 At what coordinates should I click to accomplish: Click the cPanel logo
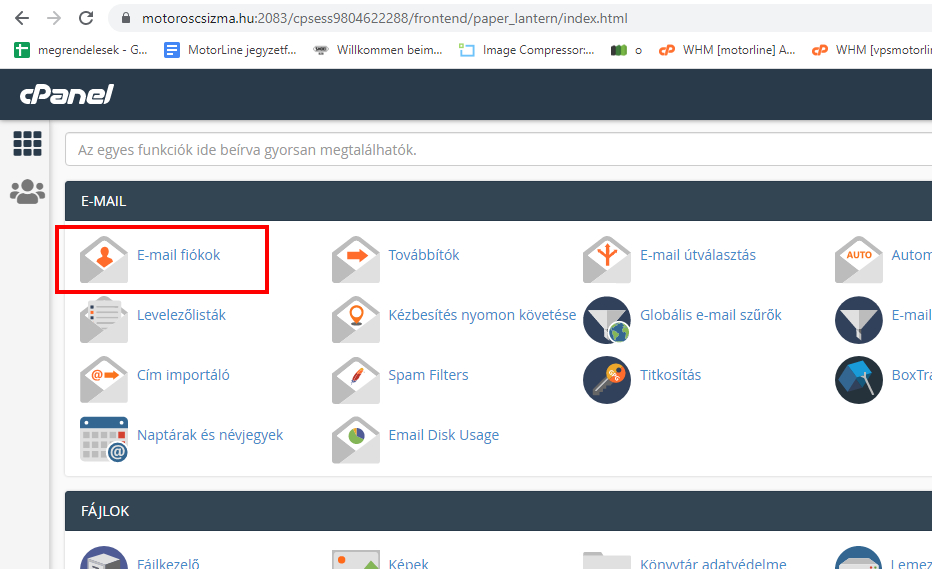pyautogui.click(x=66, y=95)
